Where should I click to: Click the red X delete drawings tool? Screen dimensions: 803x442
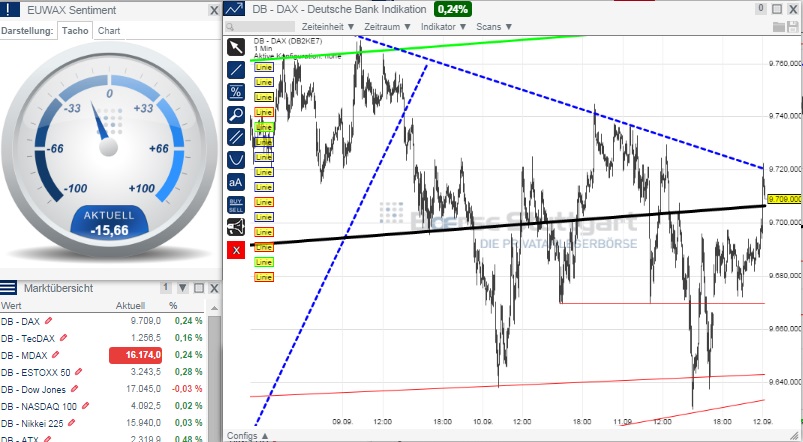[x=236, y=250]
